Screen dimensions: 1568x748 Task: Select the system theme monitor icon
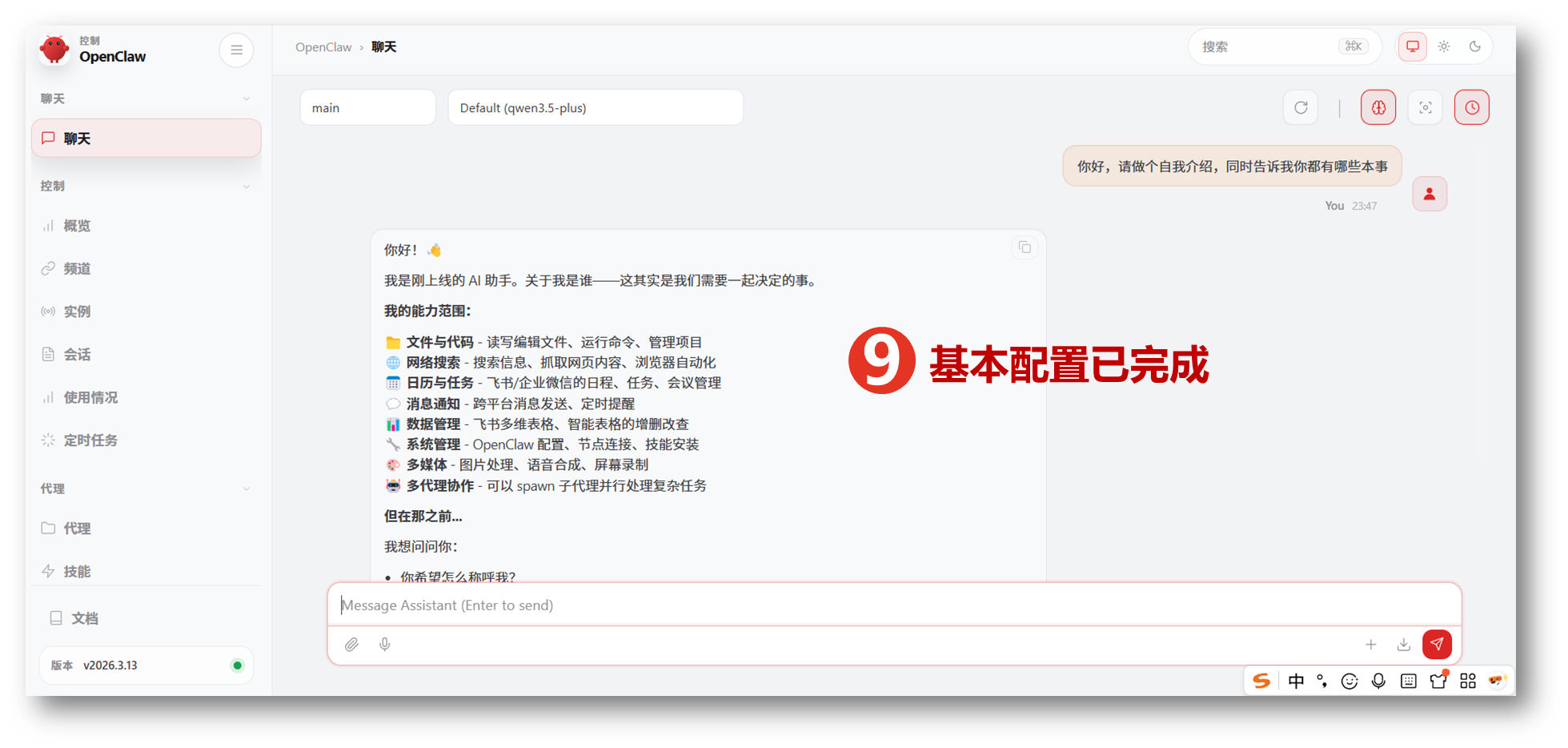coord(1413,46)
